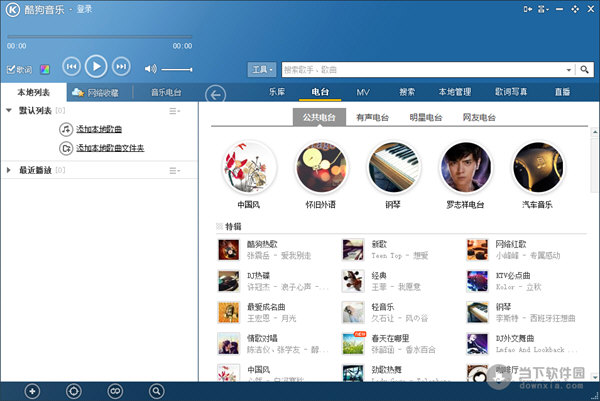600x401 pixels.
Task: Click the 登录 login link
Action: point(84,9)
